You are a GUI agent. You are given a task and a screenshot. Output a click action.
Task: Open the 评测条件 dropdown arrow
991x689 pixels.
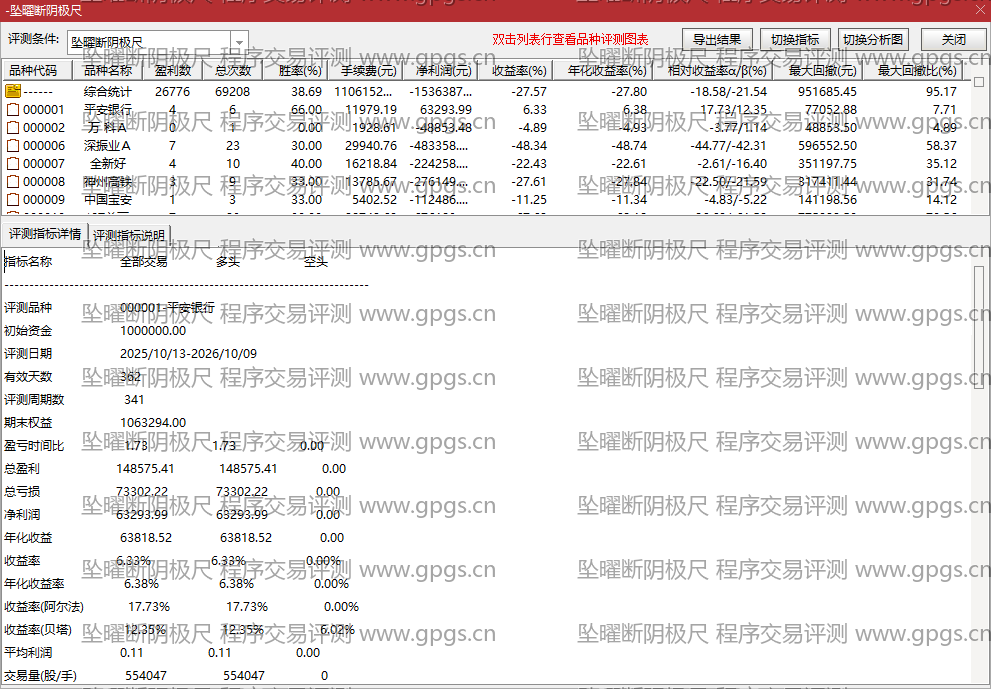click(239, 42)
